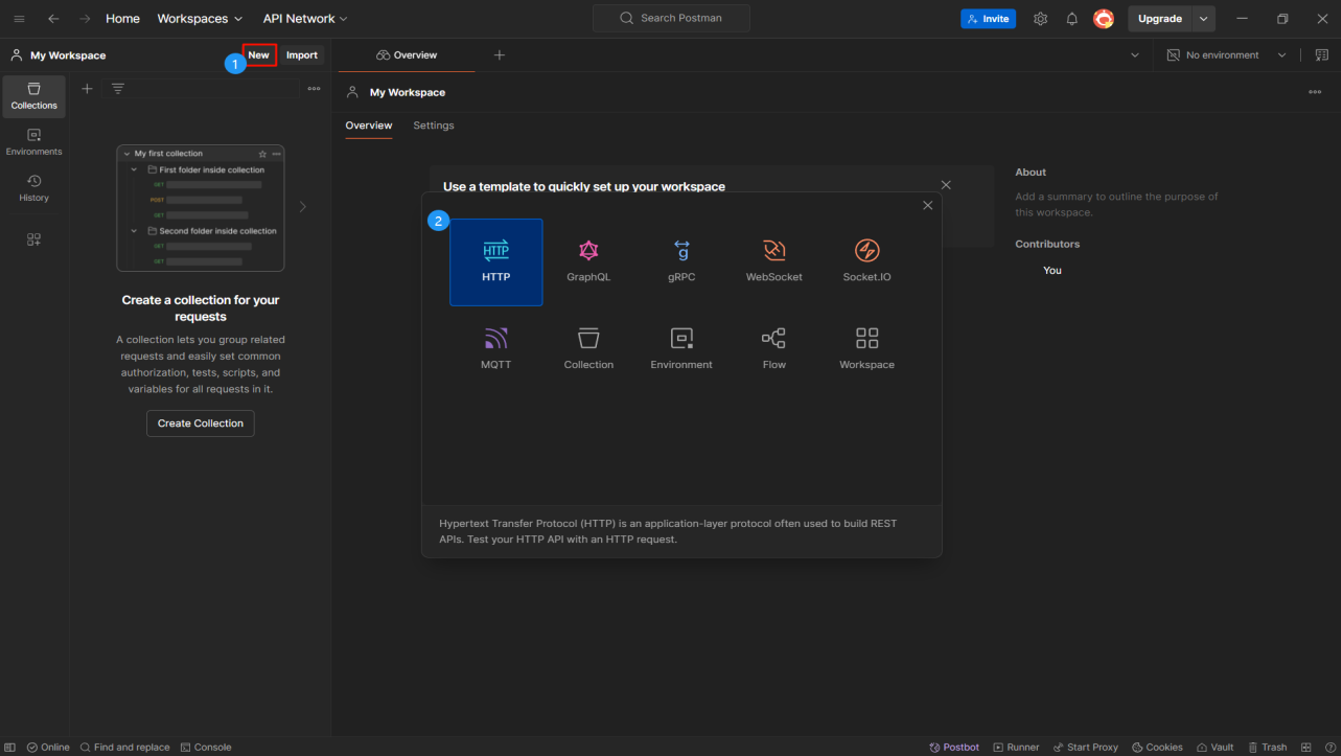This screenshot has width=1341, height=756.
Task: Open the Environments sidebar panel
Action: pos(34,142)
